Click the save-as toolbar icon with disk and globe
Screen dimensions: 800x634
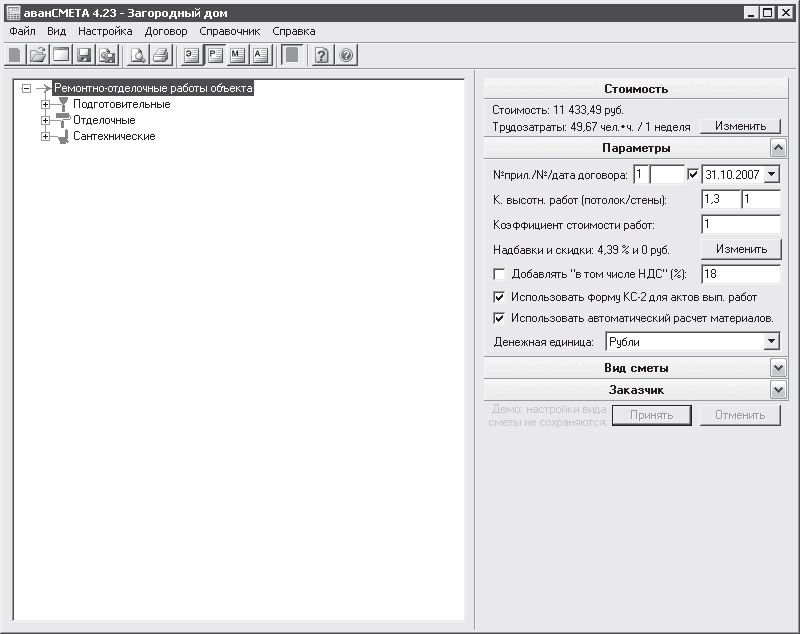(107, 55)
